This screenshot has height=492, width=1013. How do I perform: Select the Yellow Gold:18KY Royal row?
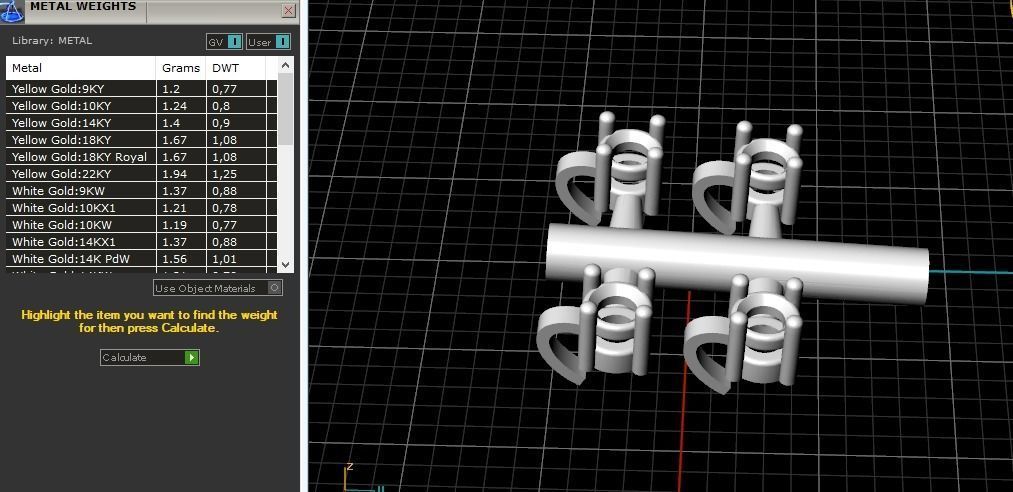point(141,157)
